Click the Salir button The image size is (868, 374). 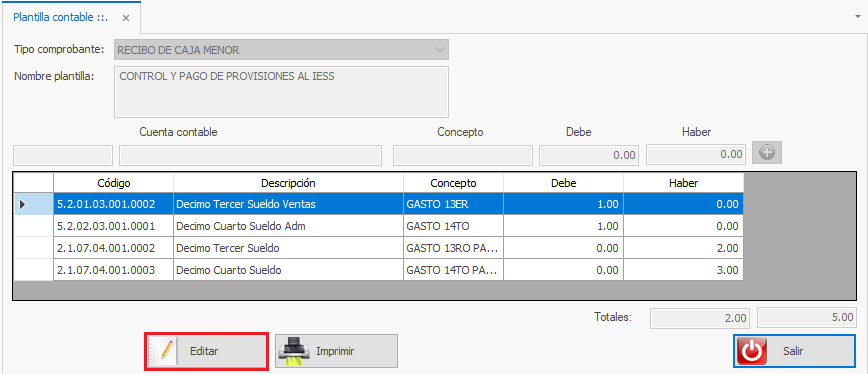[x=794, y=351]
